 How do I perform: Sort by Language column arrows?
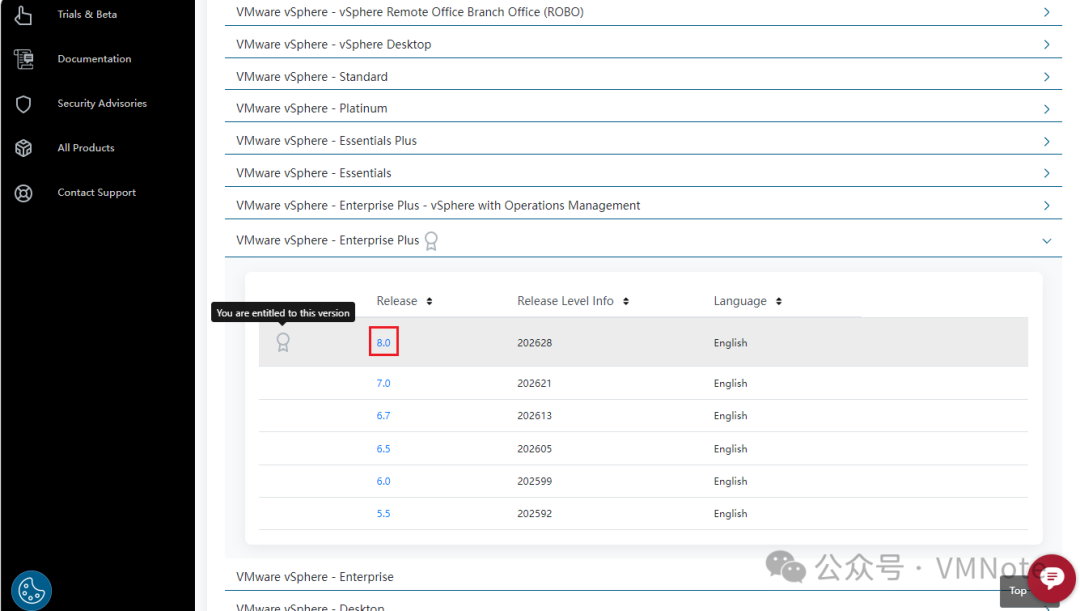[x=778, y=301]
